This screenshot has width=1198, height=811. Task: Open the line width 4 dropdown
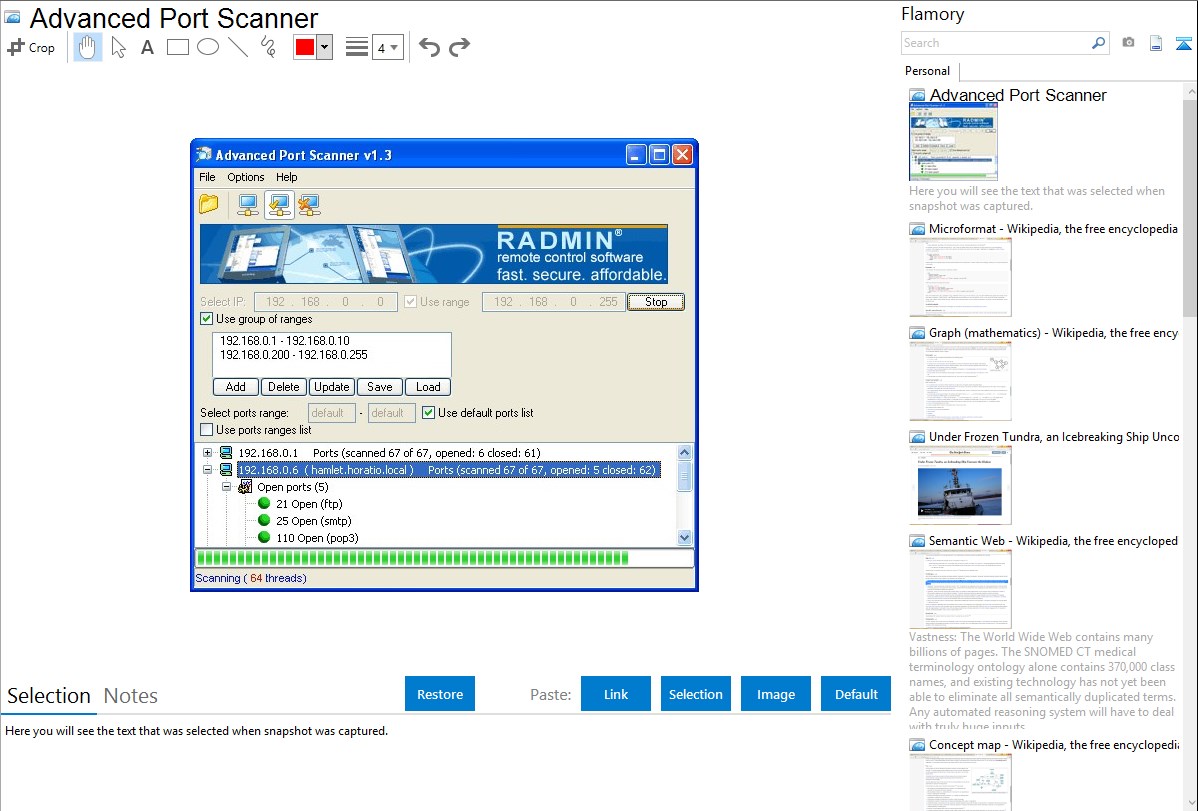[x=387, y=47]
